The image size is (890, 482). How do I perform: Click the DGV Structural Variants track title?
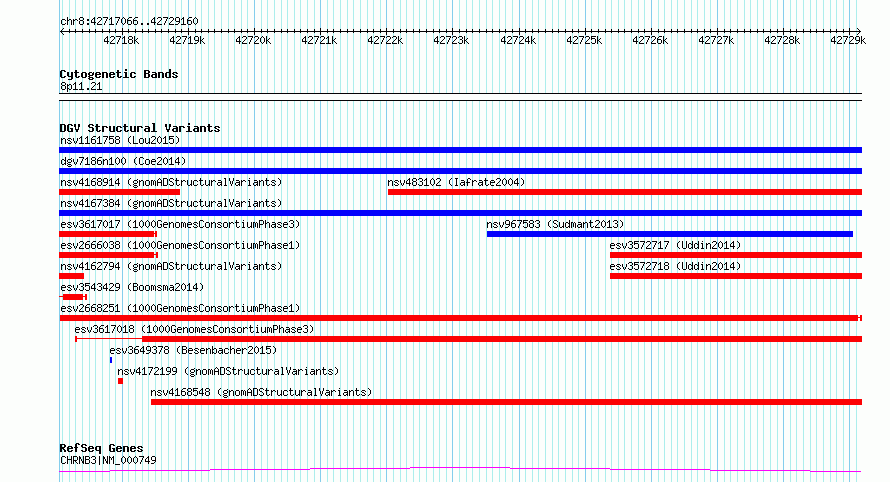(x=140, y=128)
